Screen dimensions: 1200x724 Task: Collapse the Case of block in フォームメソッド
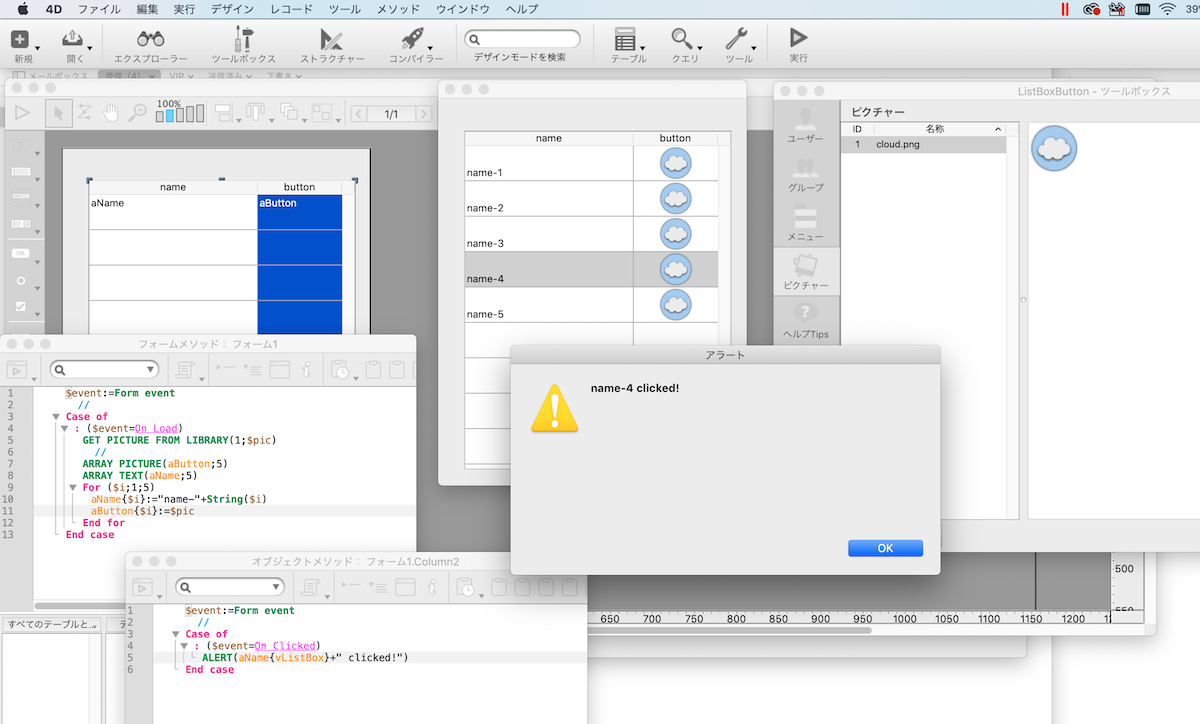click(x=56, y=417)
